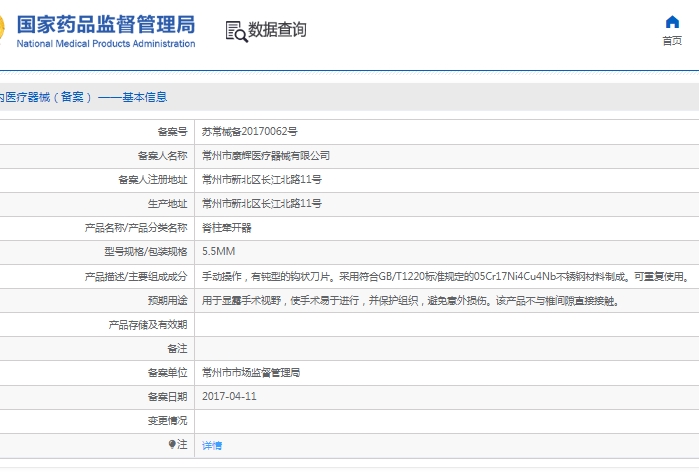Click the 数据查询 heading text
This screenshot has width=699, height=473.
(277, 30)
